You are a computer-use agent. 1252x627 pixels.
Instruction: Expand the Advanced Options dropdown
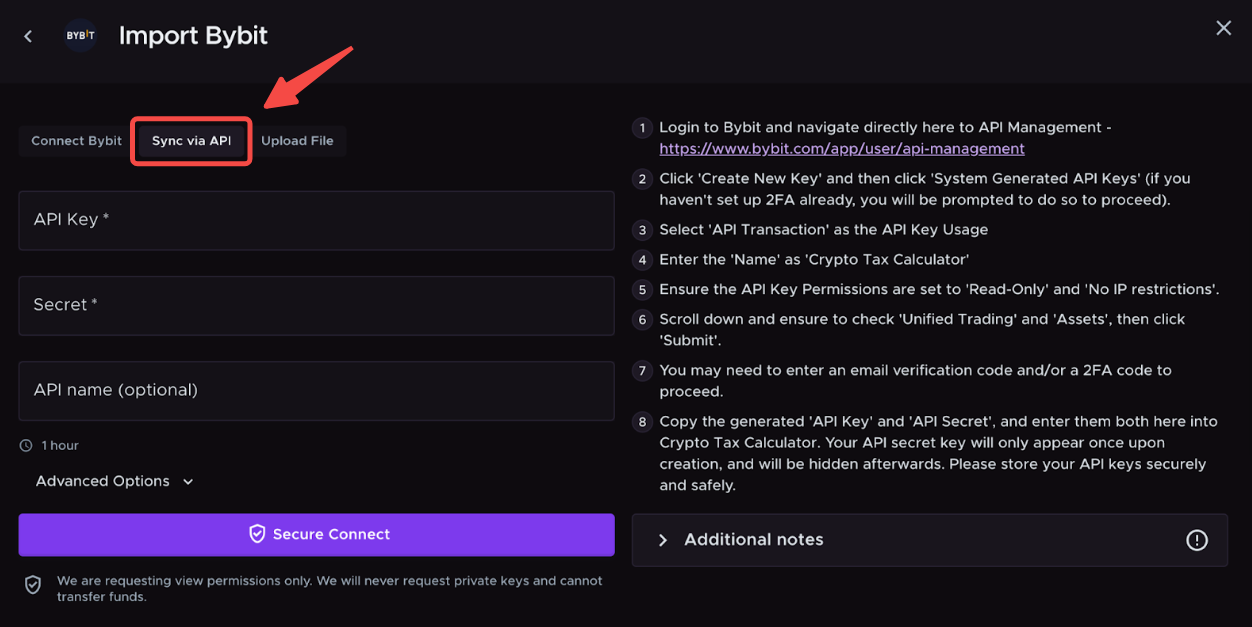(x=114, y=481)
